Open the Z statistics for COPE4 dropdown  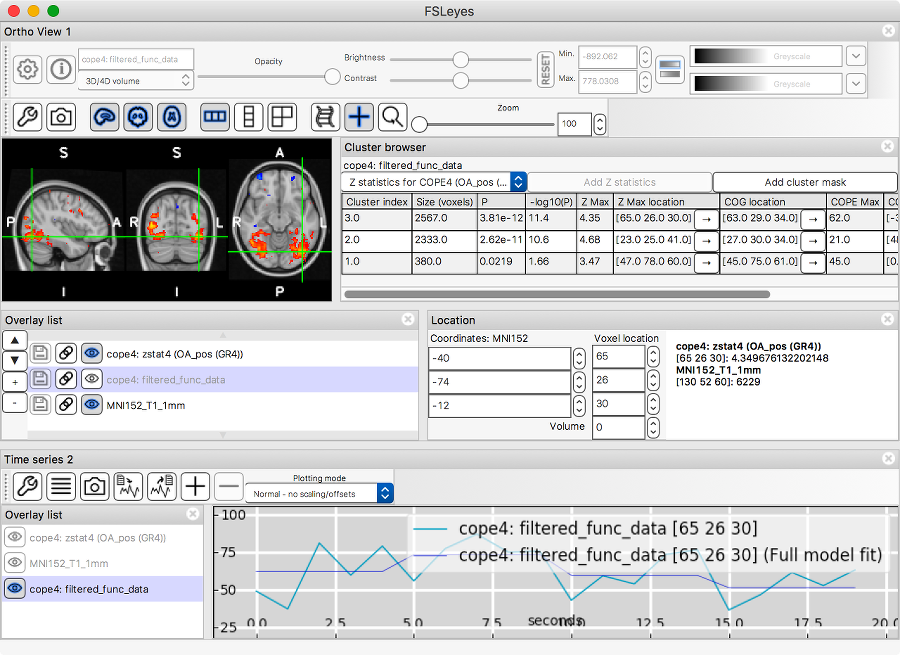[x=434, y=182]
